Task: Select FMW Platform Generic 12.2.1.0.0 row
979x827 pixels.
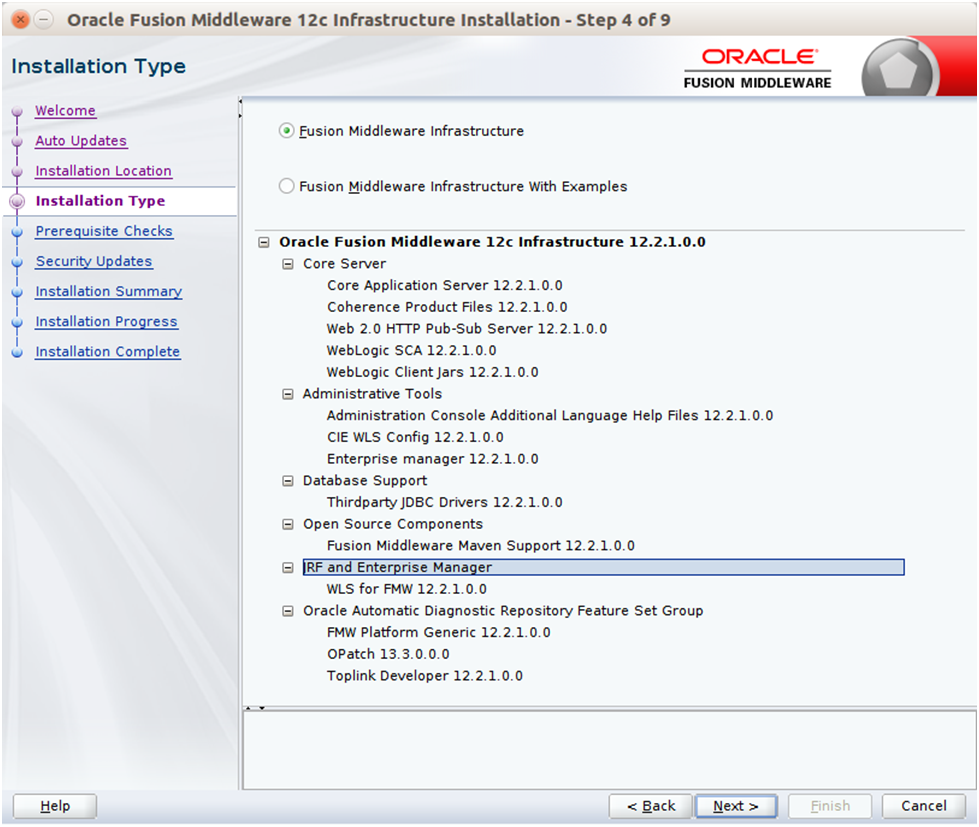Action: pos(438,632)
